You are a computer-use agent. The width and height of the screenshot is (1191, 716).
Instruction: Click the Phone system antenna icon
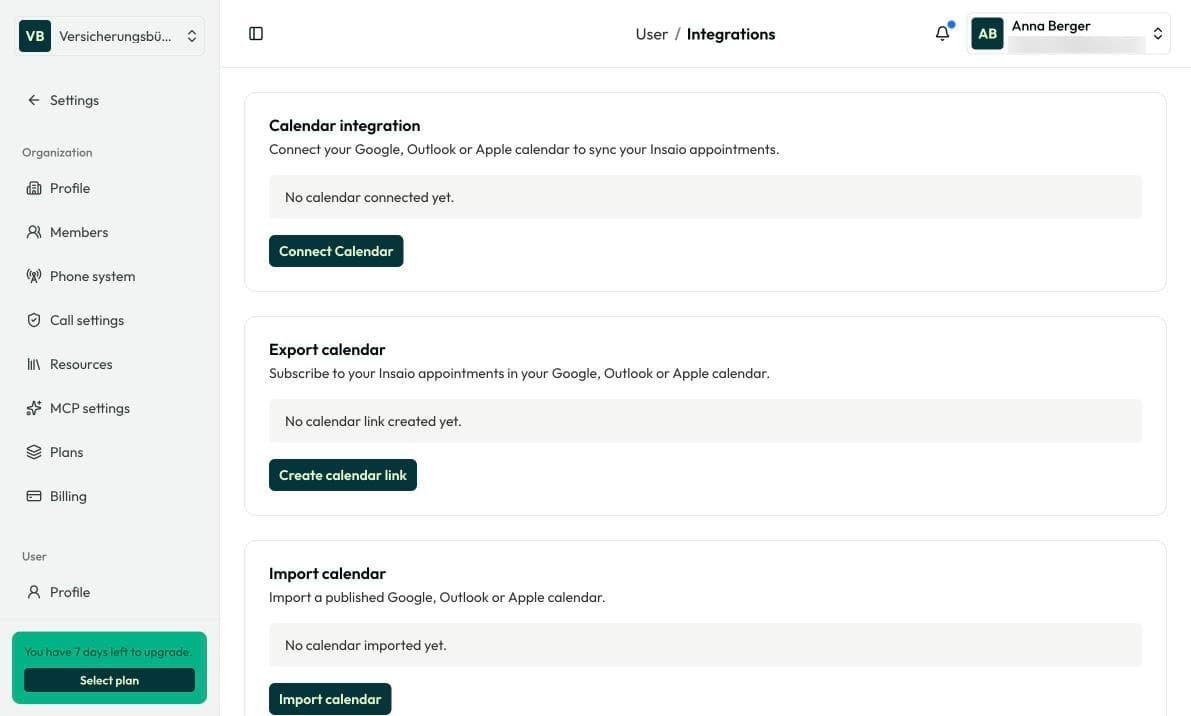point(33,276)
